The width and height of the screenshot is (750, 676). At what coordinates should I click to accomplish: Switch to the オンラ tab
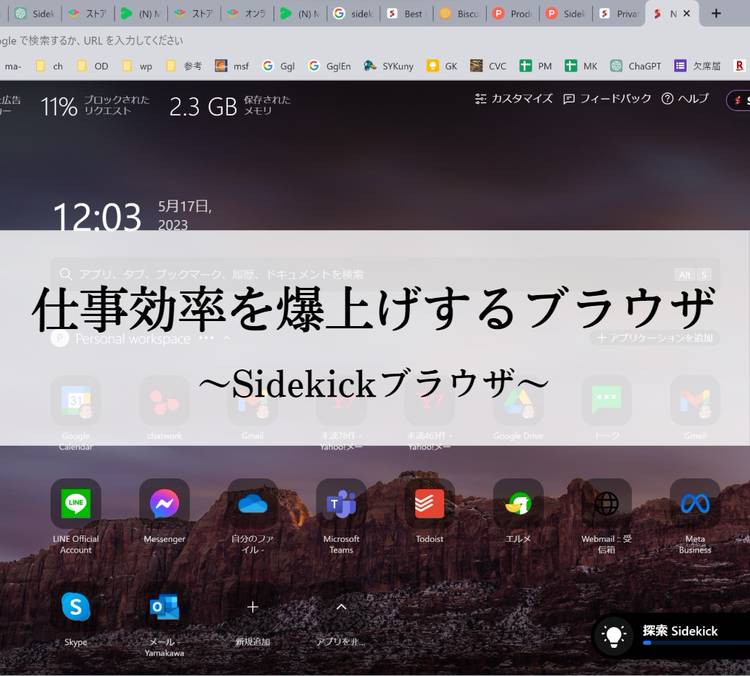[247, 13]
